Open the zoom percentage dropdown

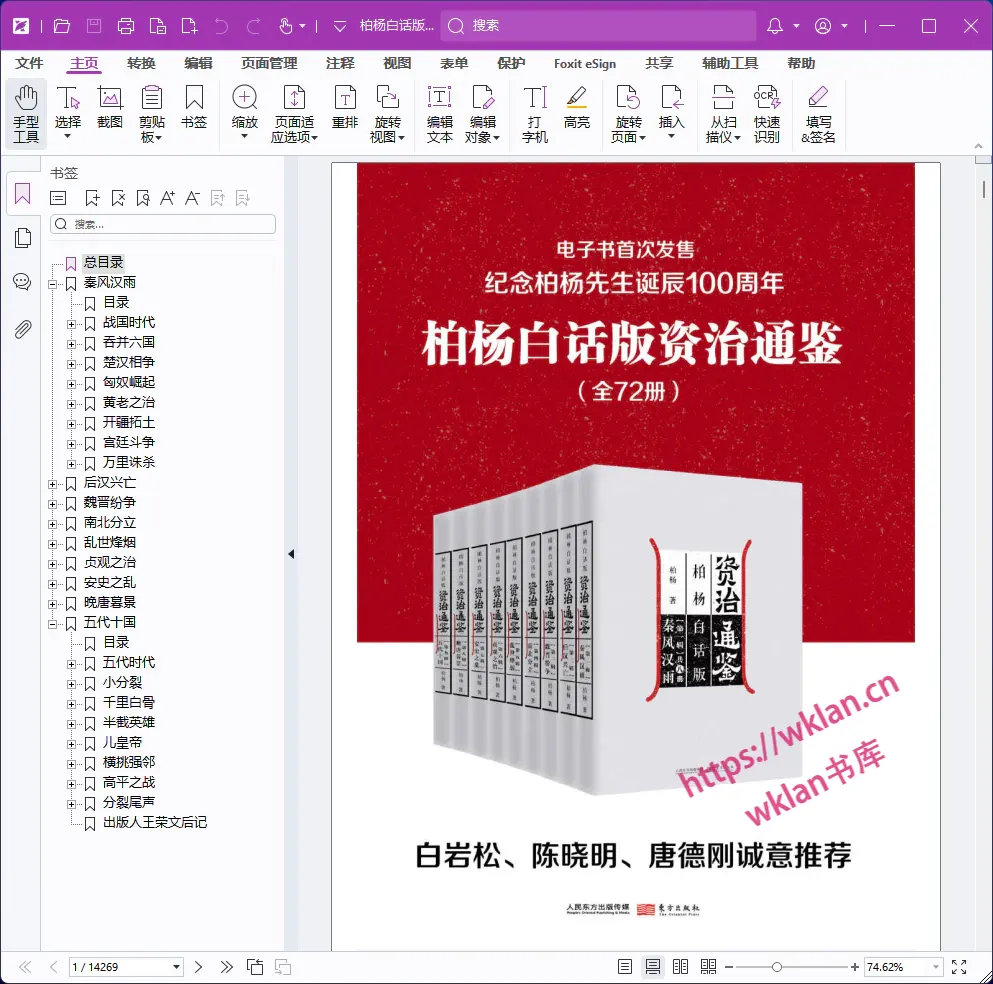point(936,967)
